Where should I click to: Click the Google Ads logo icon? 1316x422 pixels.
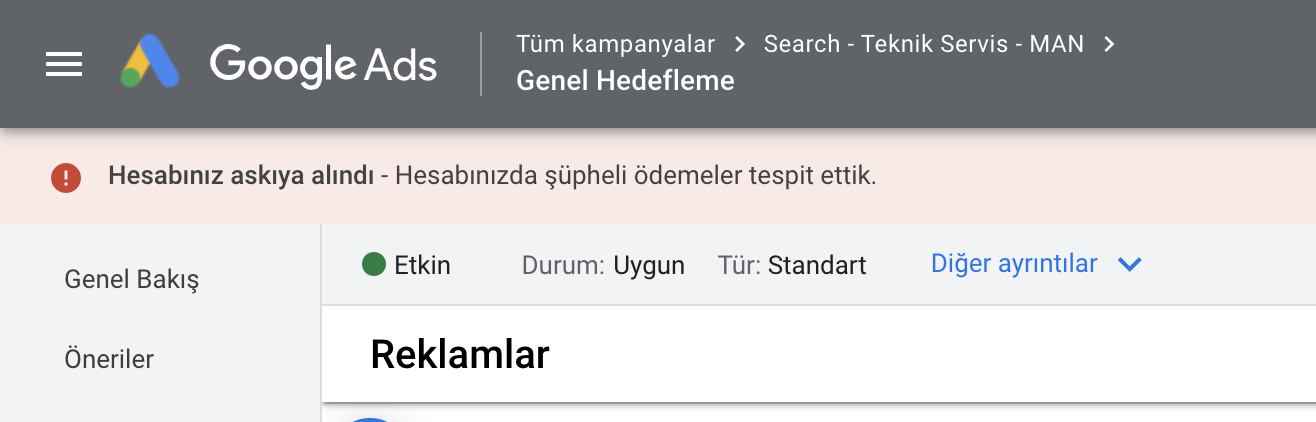coord(150,63)
